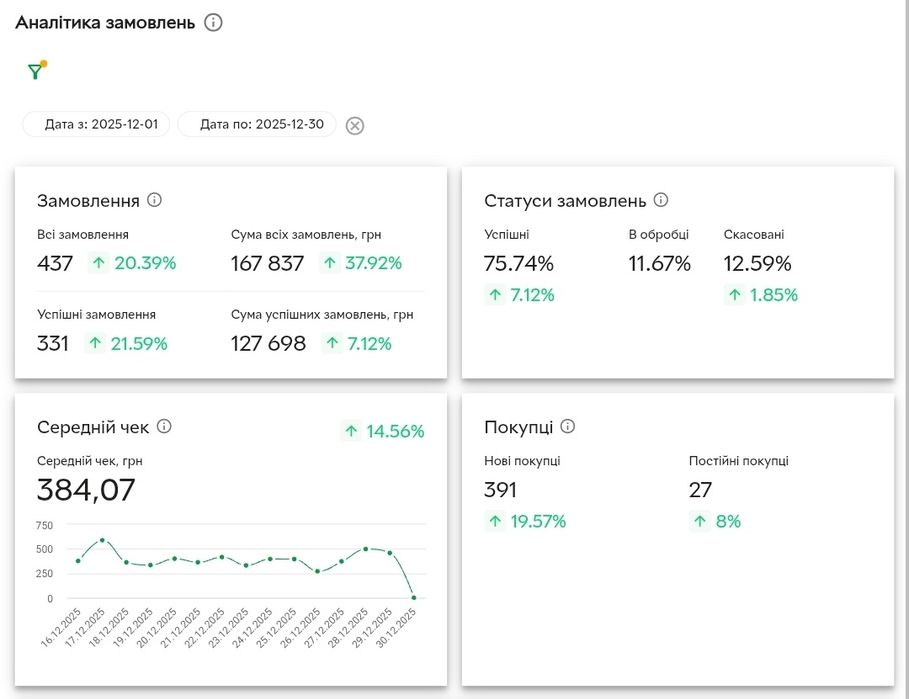
Task: Click the Скасовані 12.59% status value
Action: 757,264
